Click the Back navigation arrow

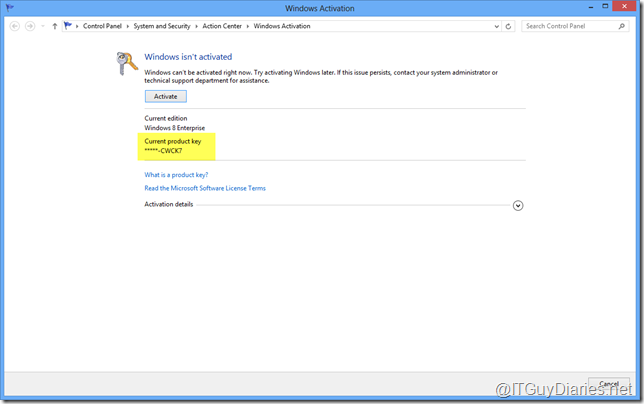(15, 26)
